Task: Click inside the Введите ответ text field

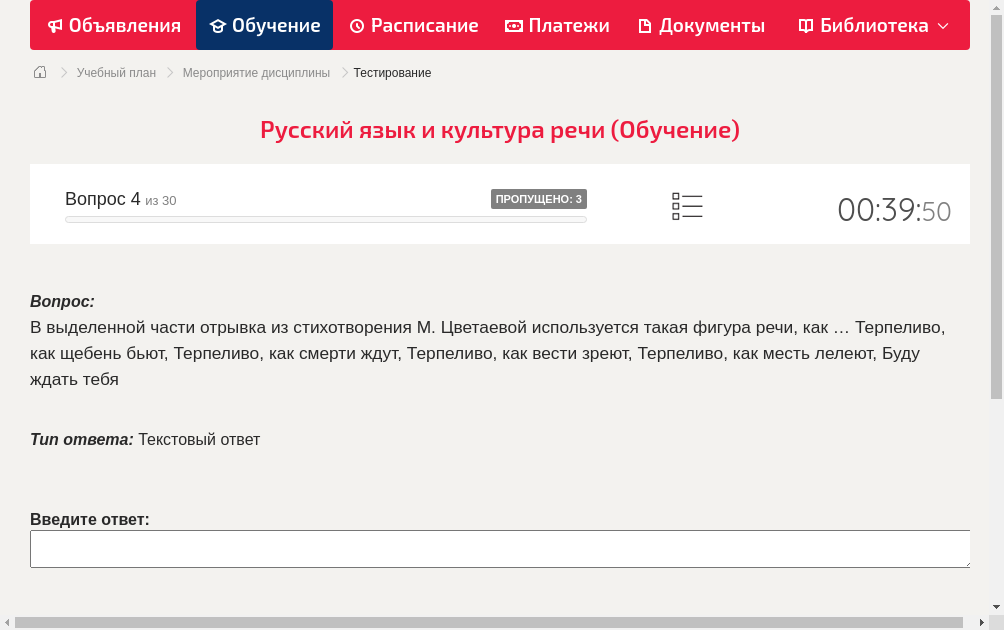Action: 500,548
